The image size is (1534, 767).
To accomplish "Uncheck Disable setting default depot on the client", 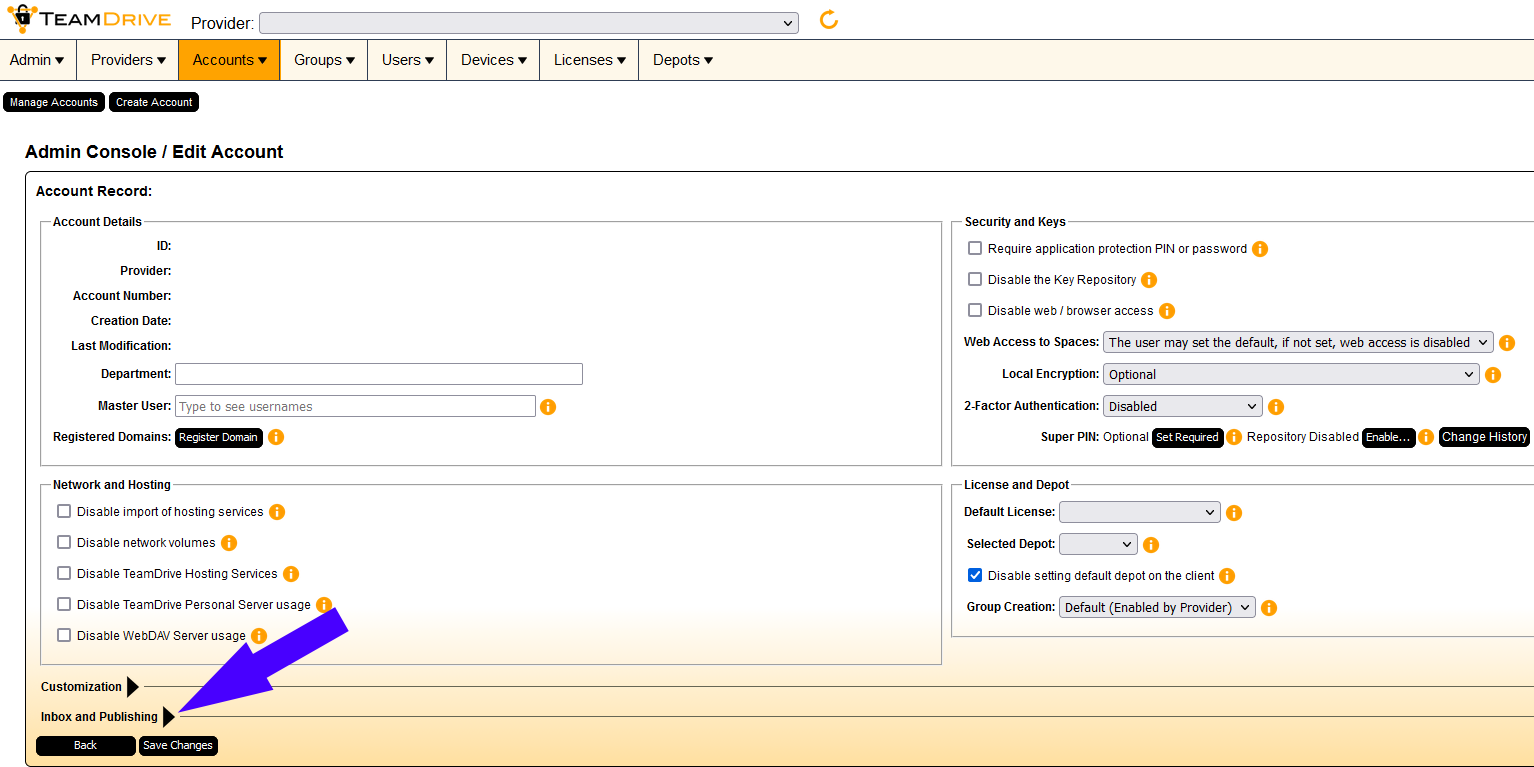I will click(x=975, y=575).
